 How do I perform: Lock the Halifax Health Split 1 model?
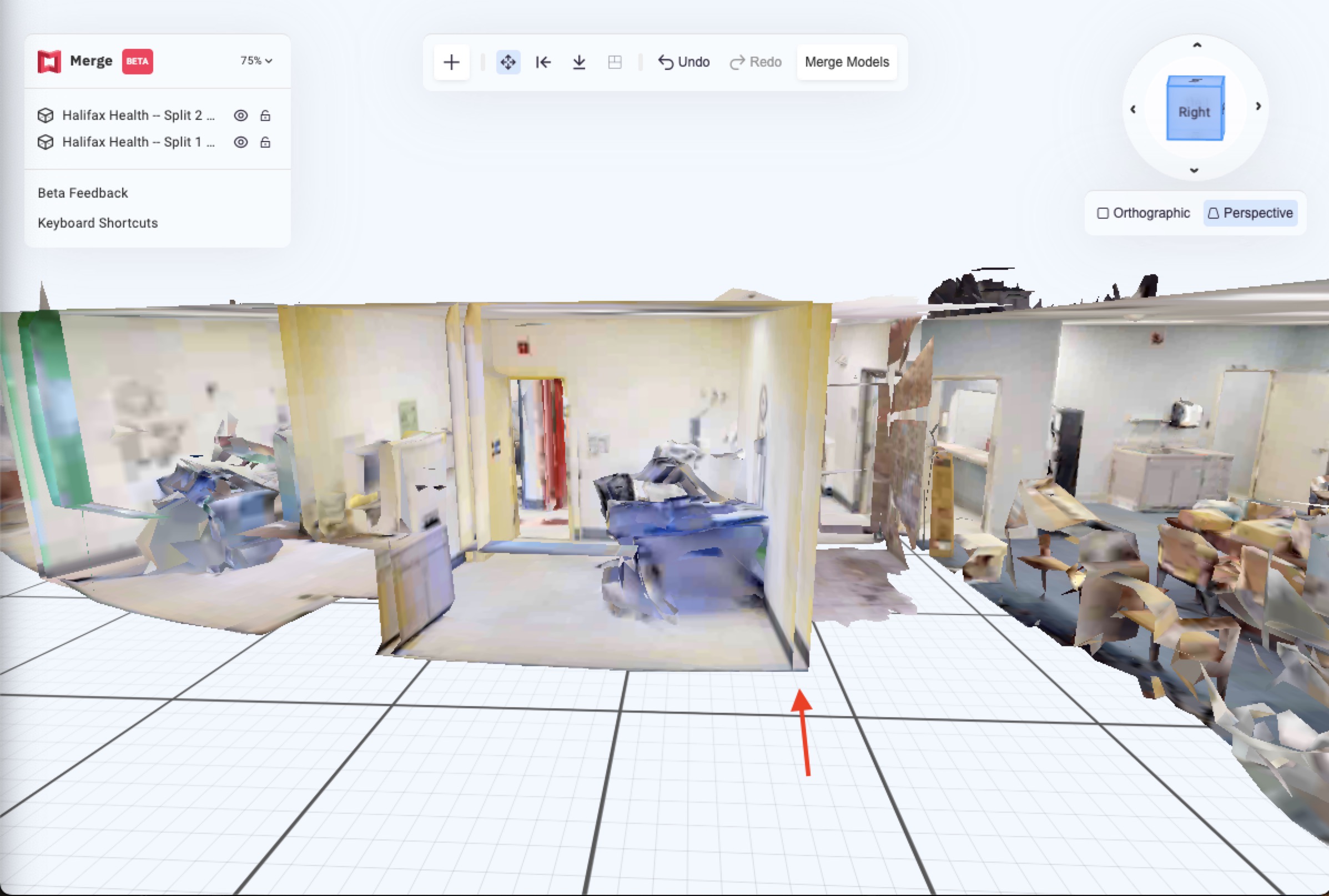tap(265, 142)
